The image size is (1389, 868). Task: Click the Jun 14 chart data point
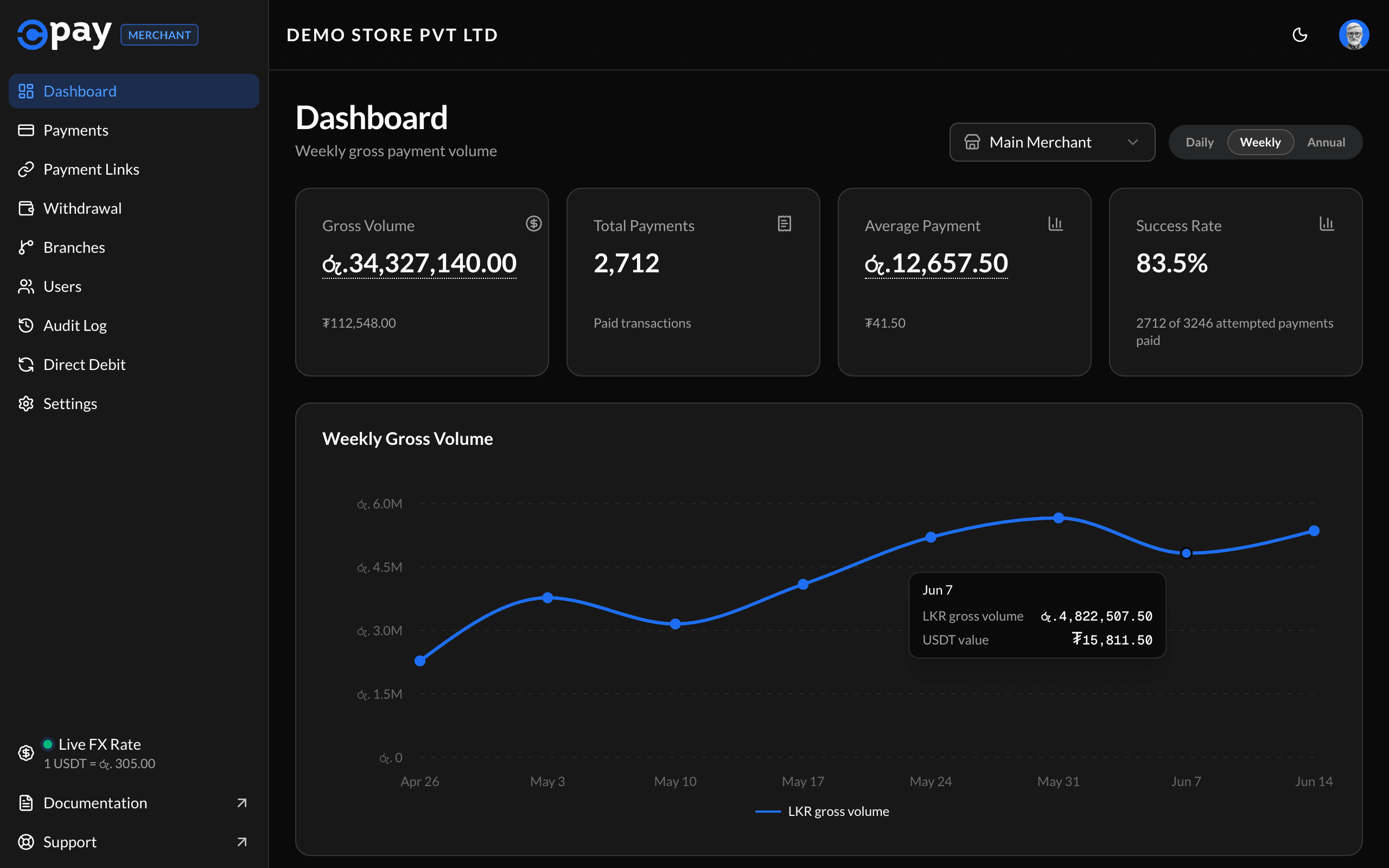[x=1314, y=531]
